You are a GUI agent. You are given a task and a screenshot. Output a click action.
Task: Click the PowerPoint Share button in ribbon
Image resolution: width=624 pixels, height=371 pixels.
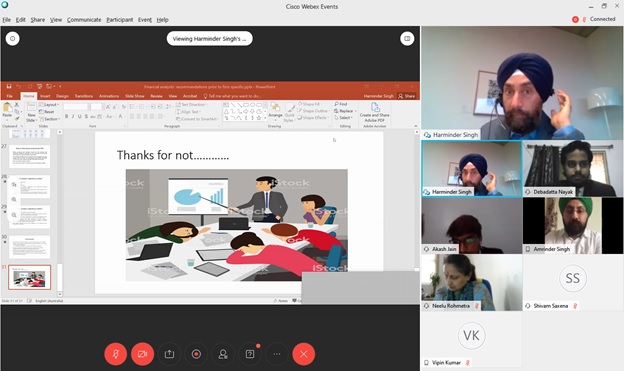click(x=407, y=96)
